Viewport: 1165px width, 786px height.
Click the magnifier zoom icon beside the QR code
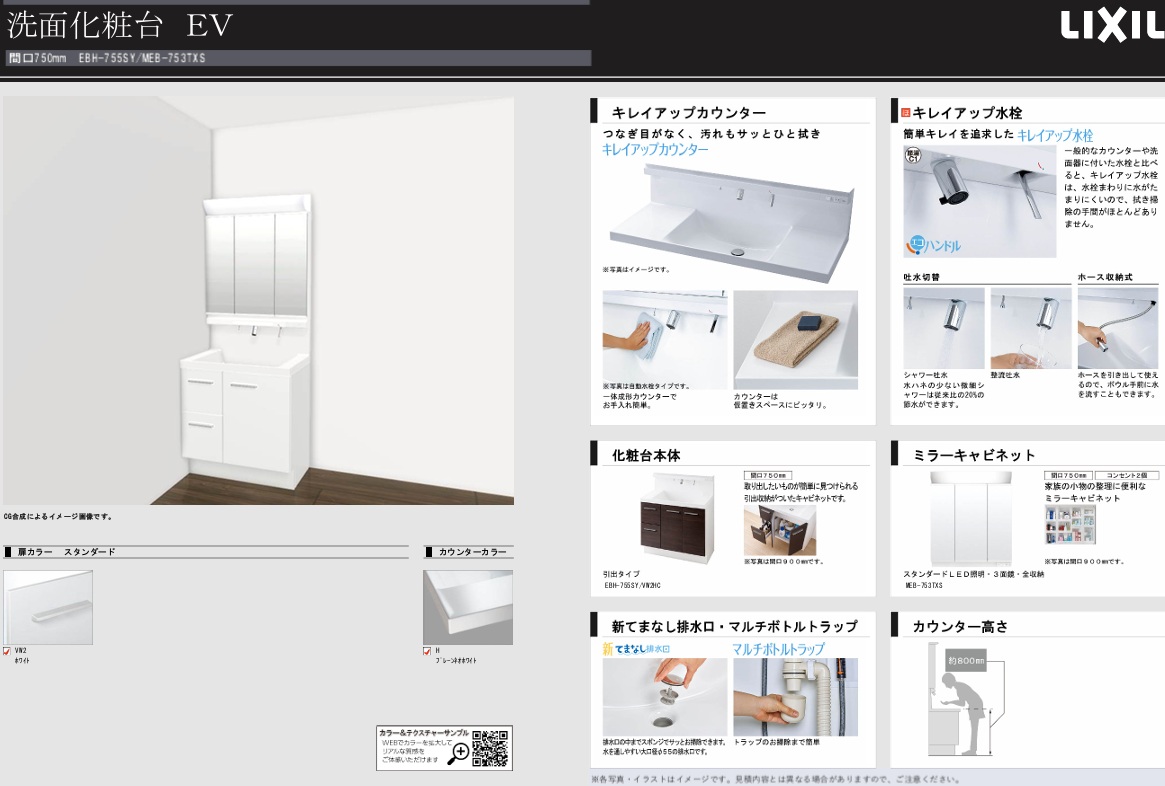pos(459,753)
